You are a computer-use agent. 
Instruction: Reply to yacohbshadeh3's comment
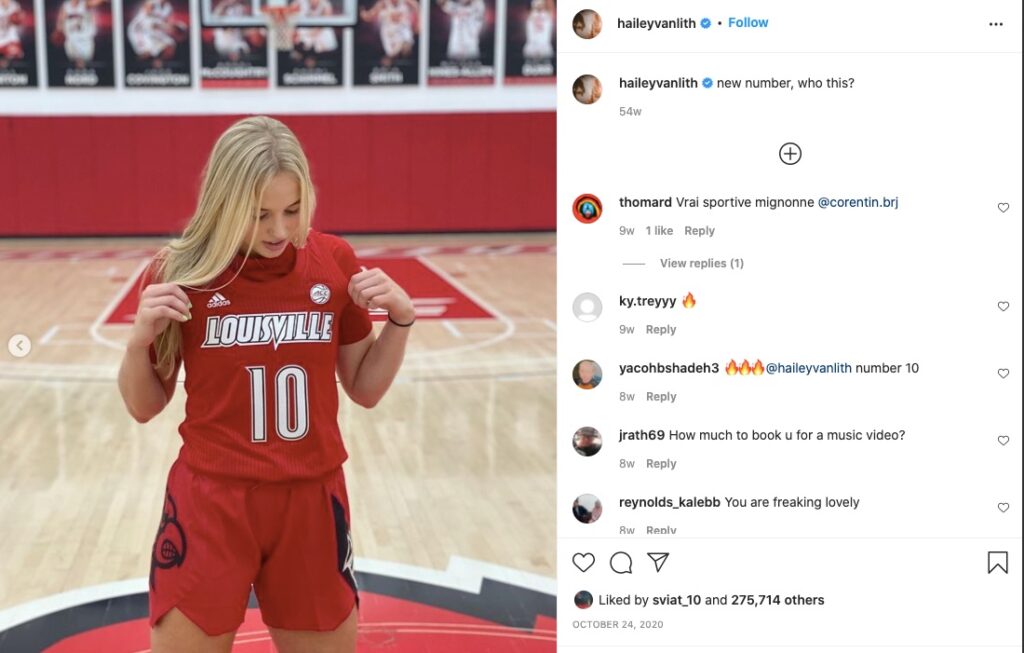tap(661, 396)
